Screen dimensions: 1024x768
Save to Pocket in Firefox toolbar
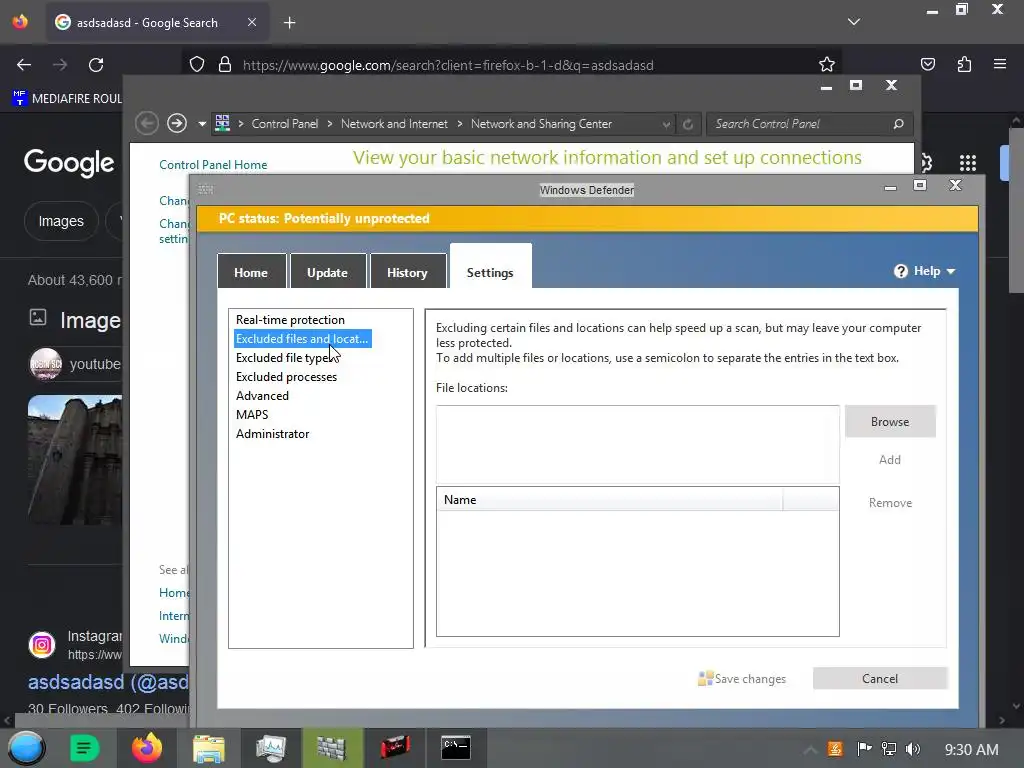[928, 64]
